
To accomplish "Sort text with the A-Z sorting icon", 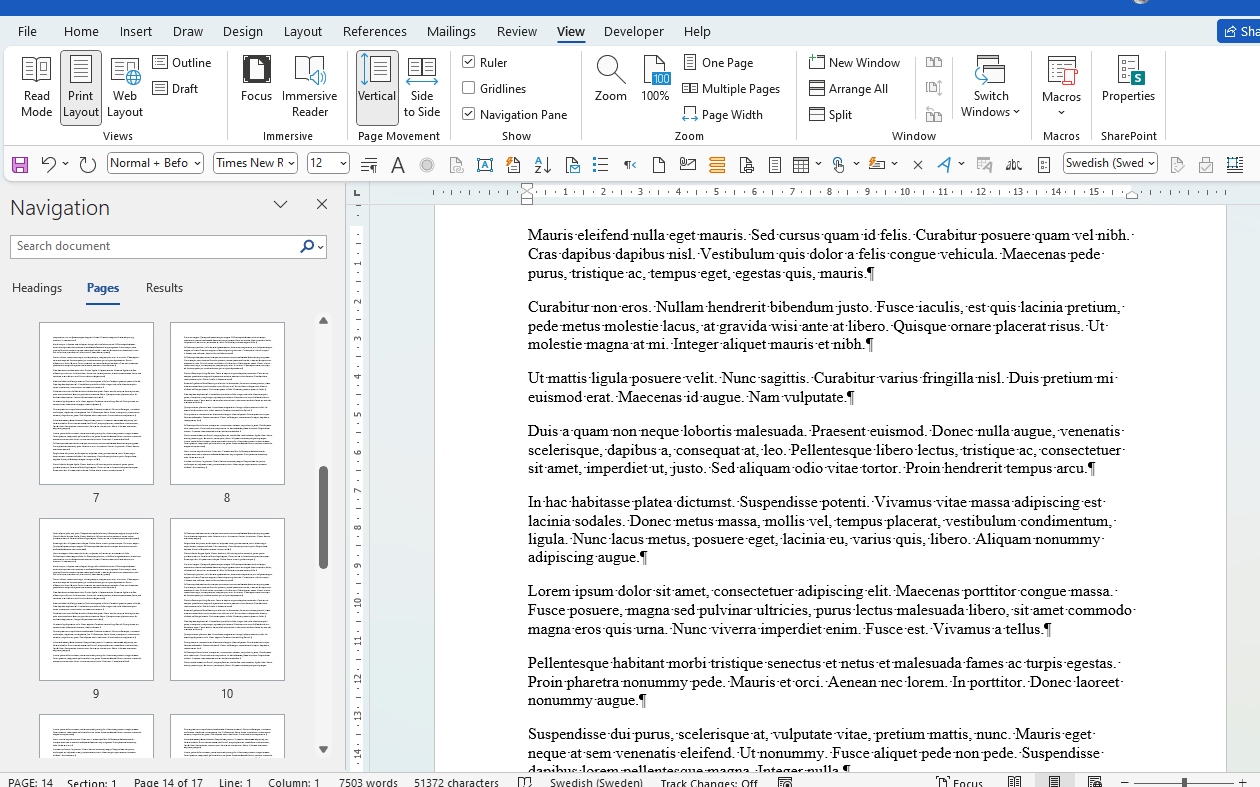I will tap(542, 164).
